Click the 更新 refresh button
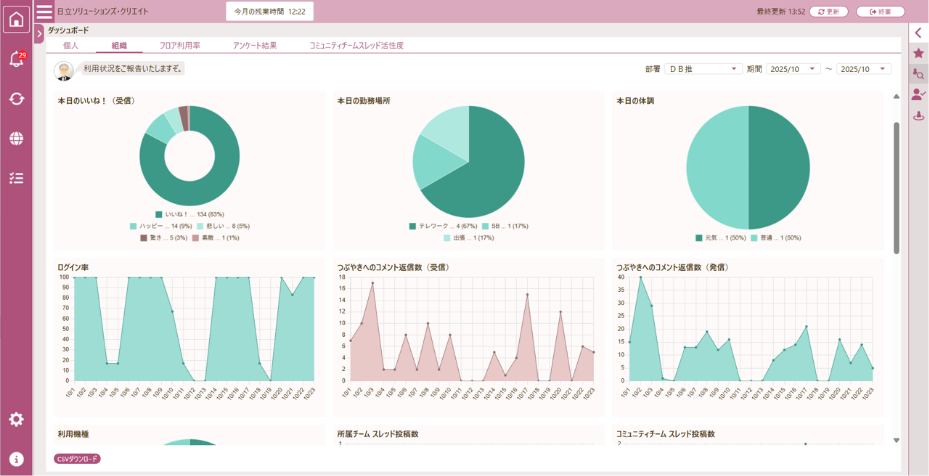The image size is (929, 476). 828,12
